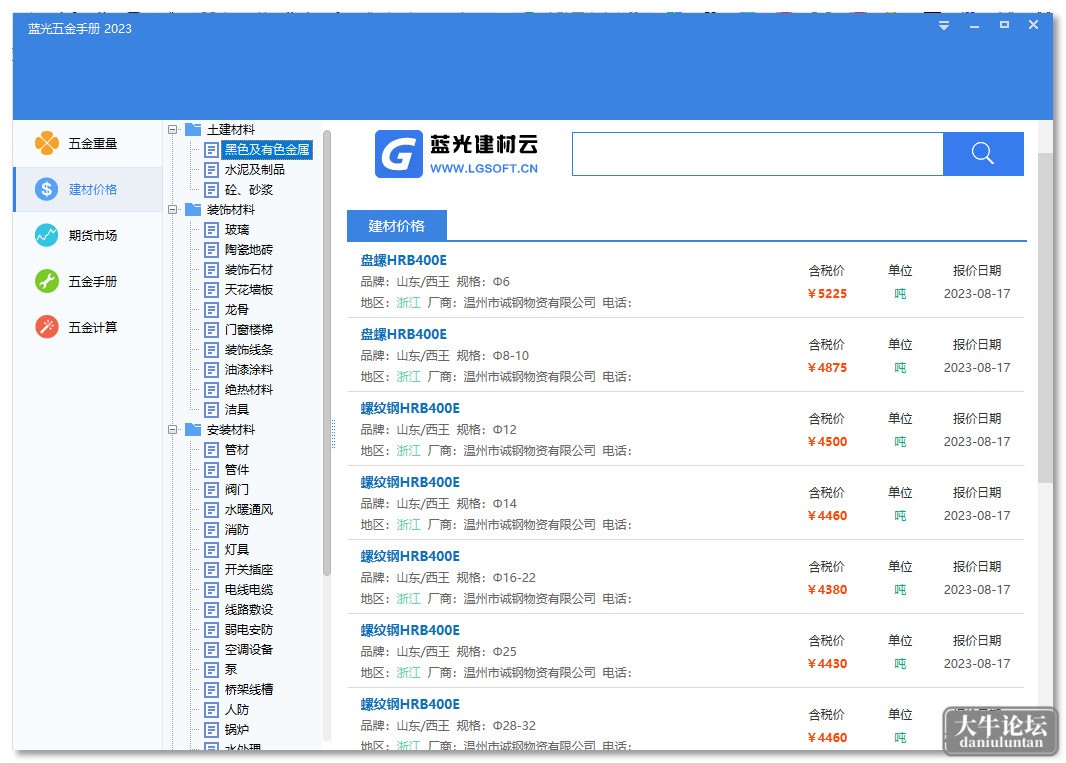The image size is (1066, 763).
Task: Open 期货市场 via its chart icon
Action: pyautogui.click(x=46, y=235)
